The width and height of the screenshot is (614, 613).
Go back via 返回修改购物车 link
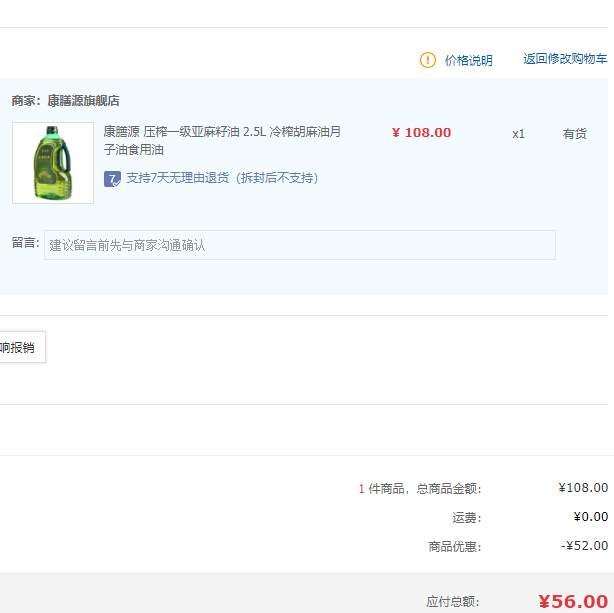pos(565,59)
